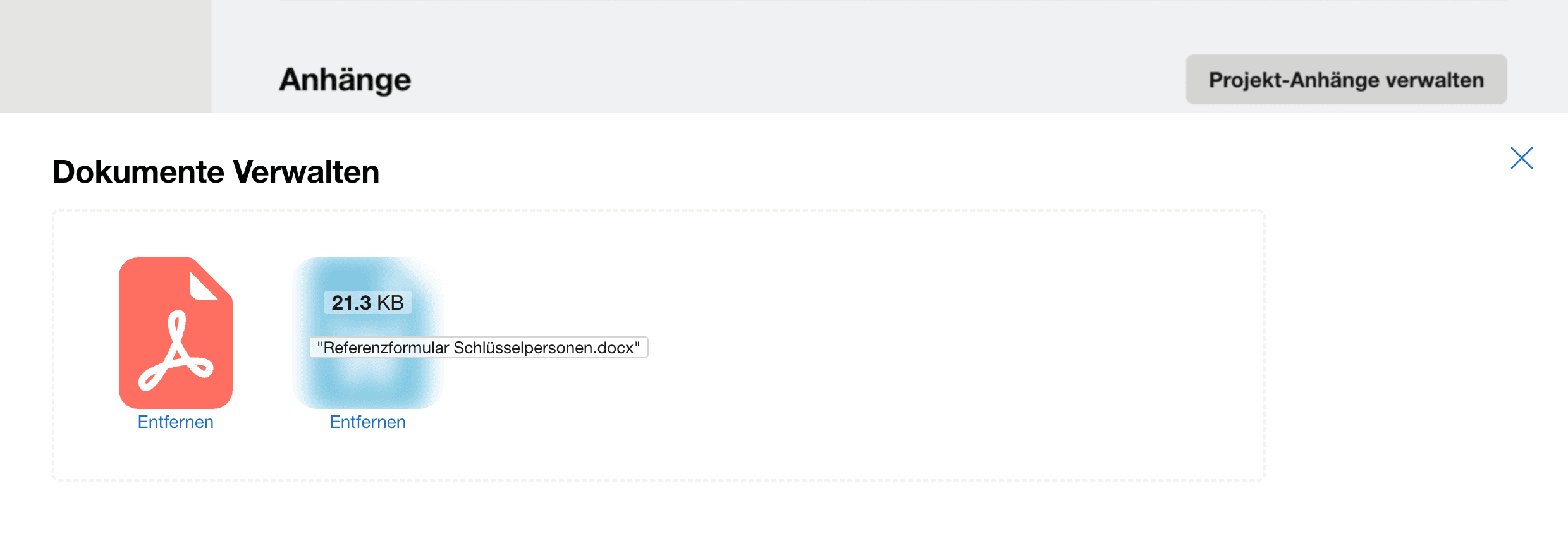Click the gray sidebar area beside Anhänge
This screenshot has height=560, width=1568.
[x=106, y=56]
